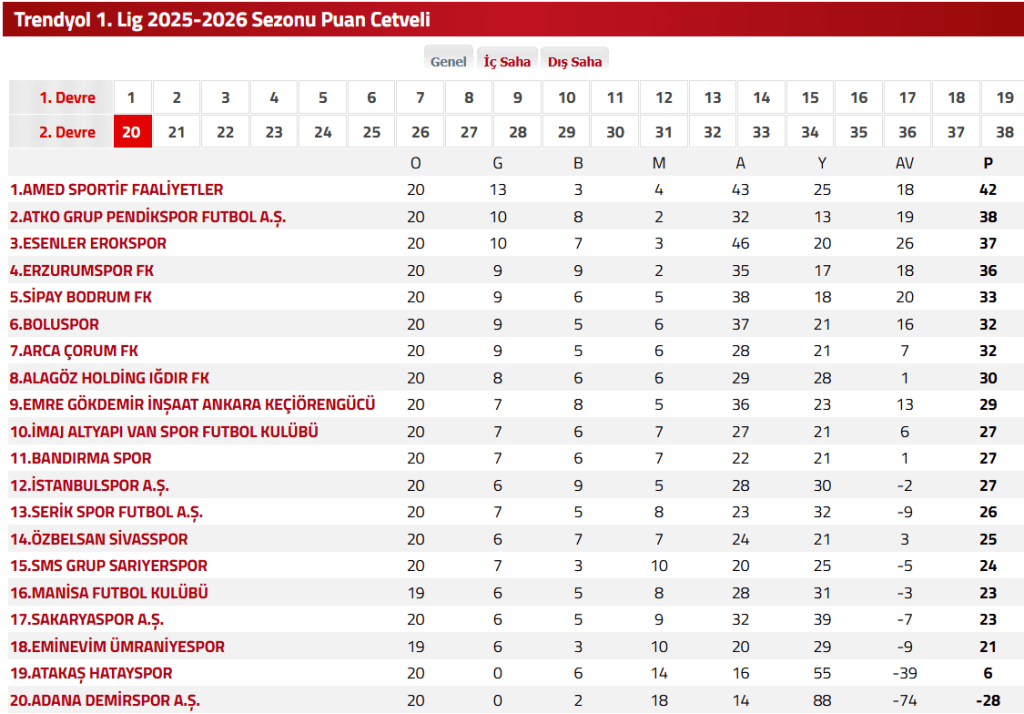
Task: Show week 29 standings
Action: (567, 132)
